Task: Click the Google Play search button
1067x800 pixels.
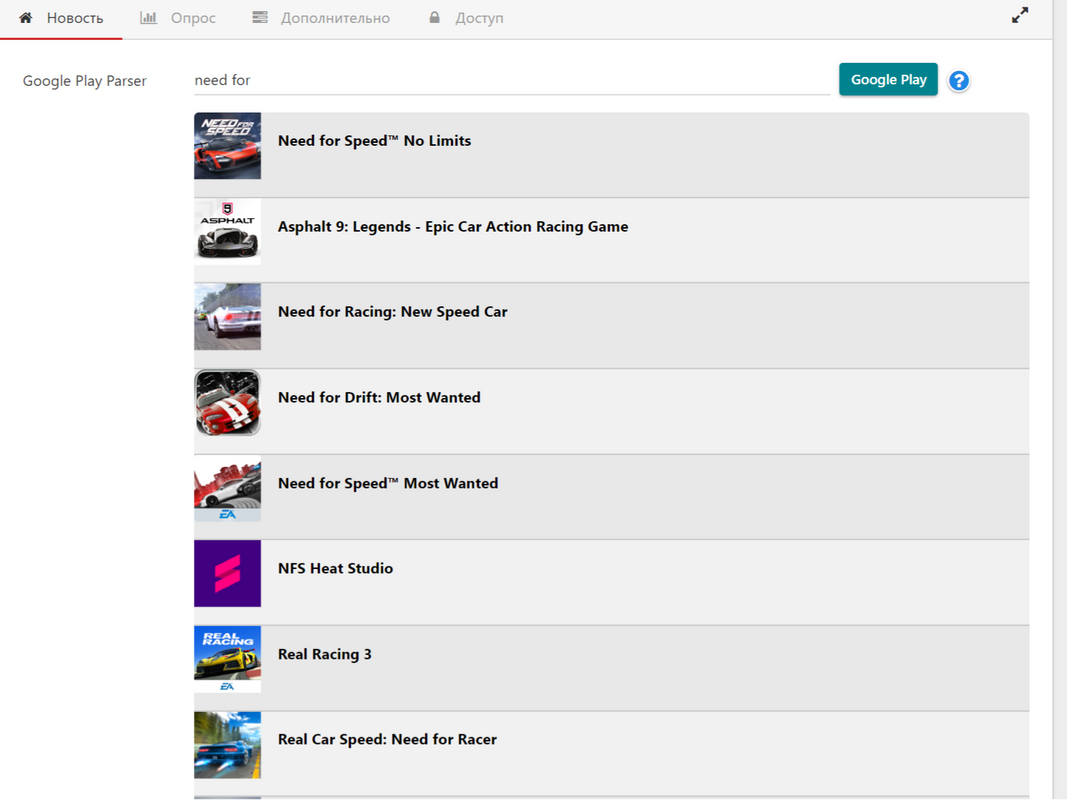Action: 888,80
